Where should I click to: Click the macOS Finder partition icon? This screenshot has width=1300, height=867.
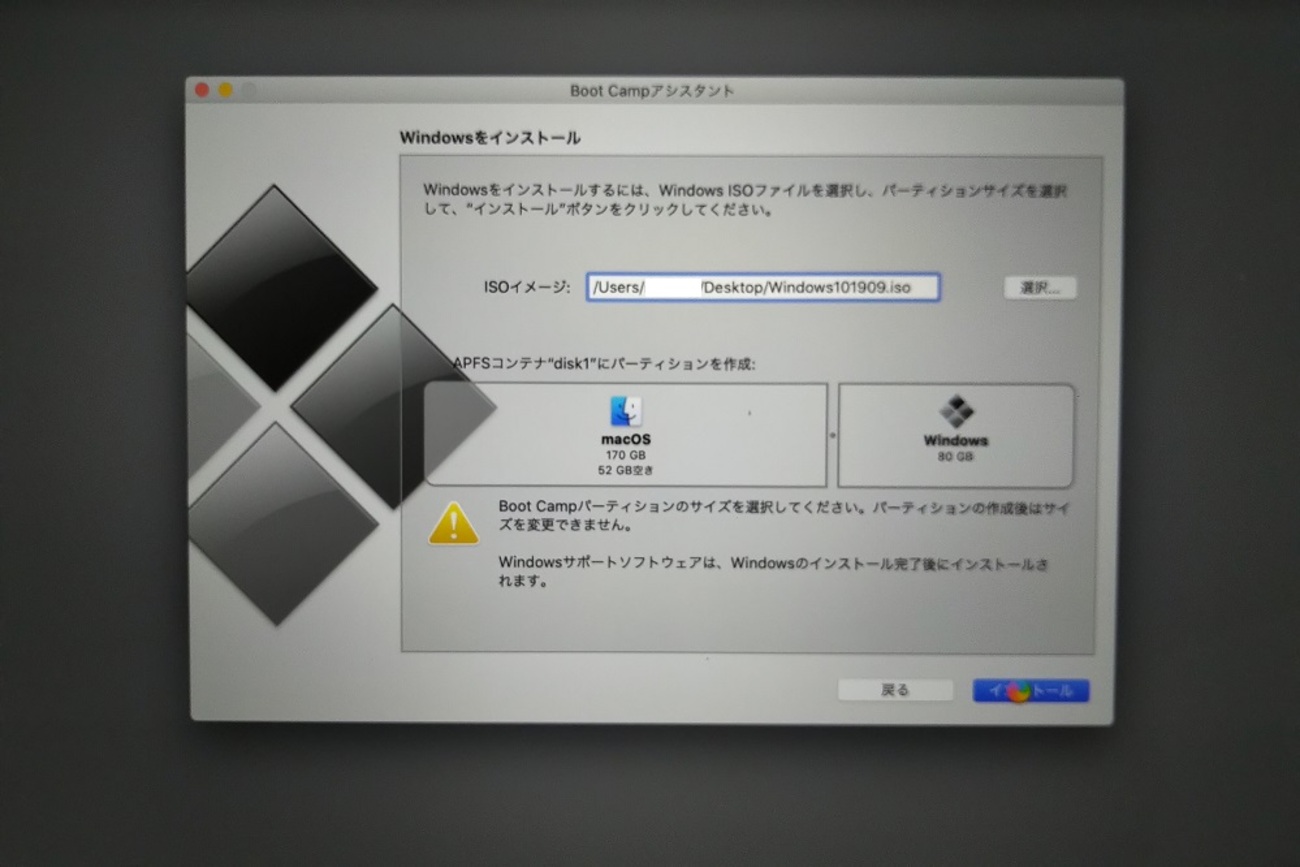[626, 411]
